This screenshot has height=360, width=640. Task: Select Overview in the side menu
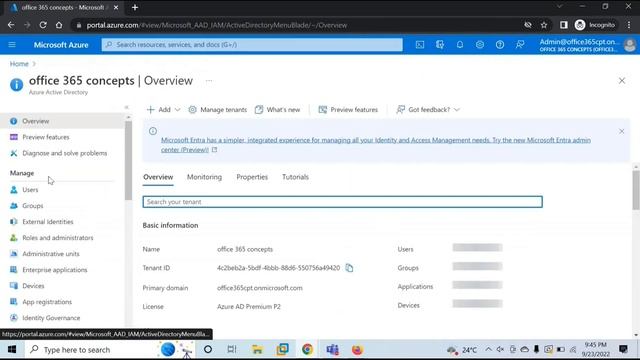36,121
